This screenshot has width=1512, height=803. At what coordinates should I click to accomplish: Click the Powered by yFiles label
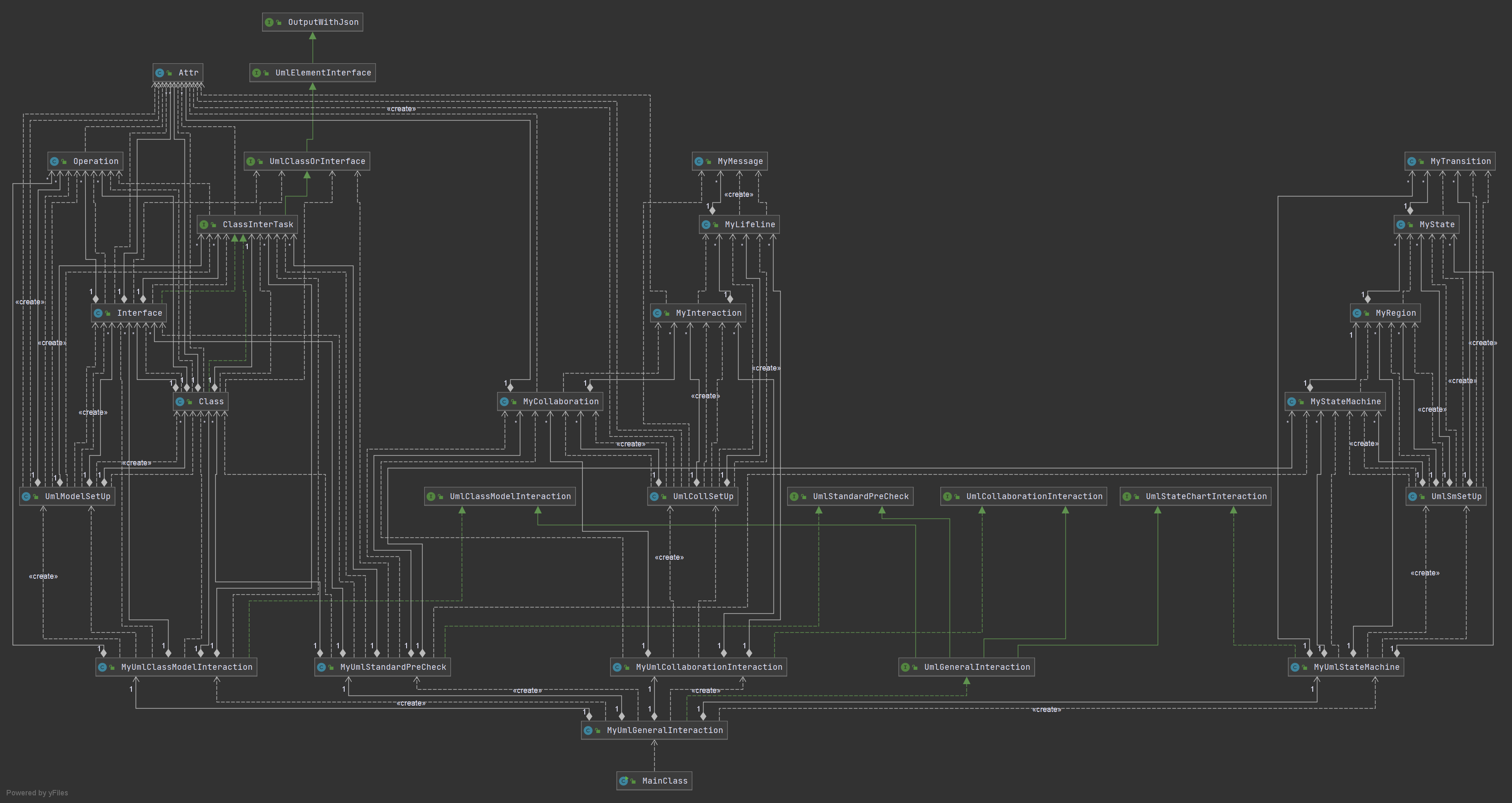click(x=37, y=793)
